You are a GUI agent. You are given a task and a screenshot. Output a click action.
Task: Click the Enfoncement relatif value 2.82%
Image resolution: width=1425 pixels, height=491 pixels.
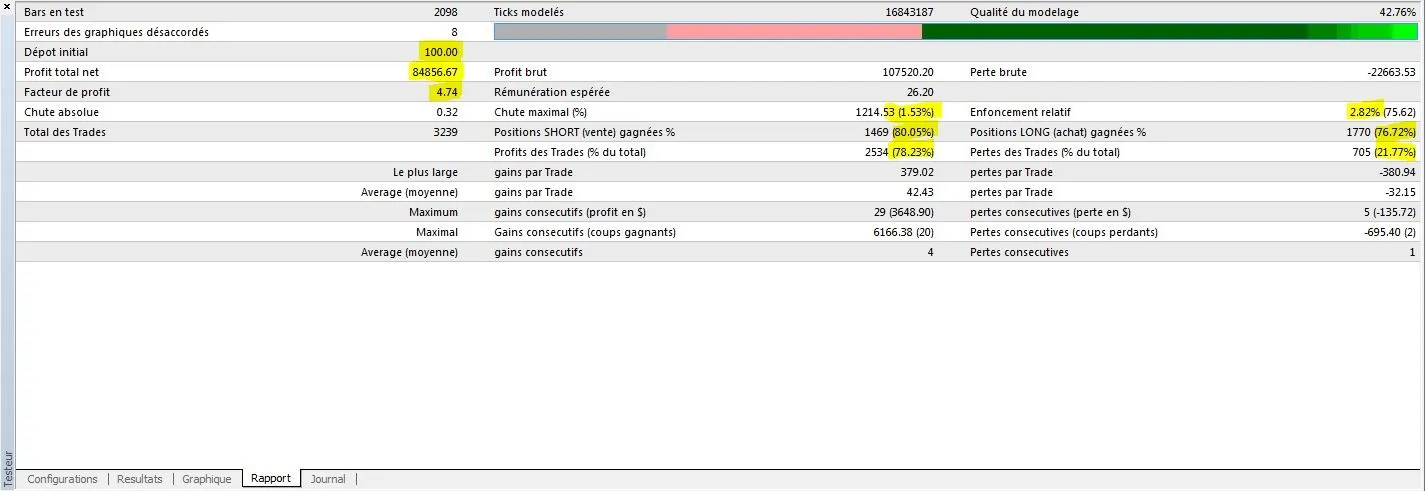[1364, 112]
